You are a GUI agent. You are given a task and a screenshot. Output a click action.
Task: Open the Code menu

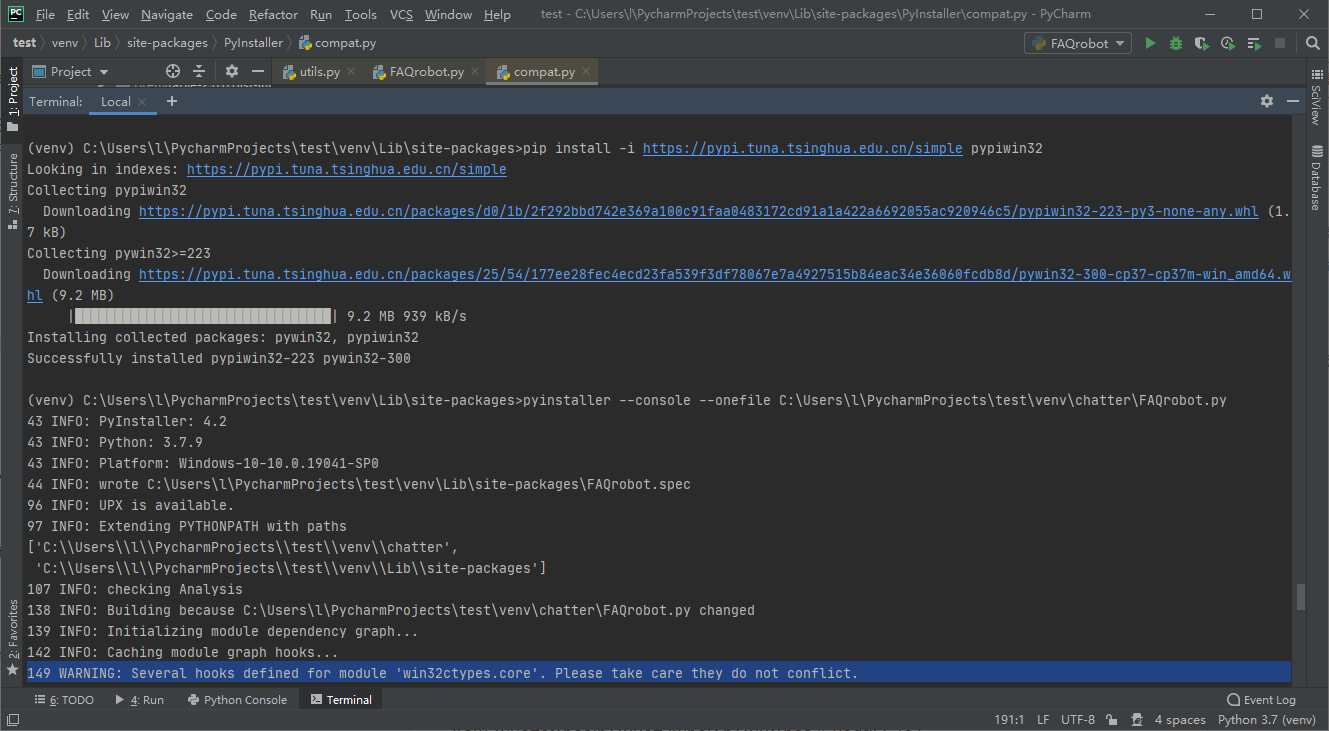[221, 14]
